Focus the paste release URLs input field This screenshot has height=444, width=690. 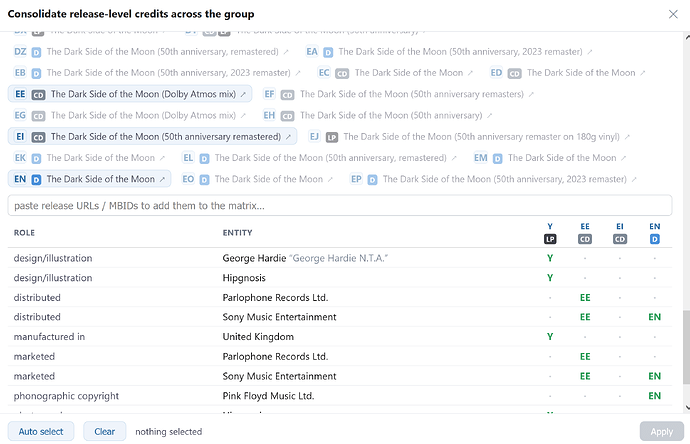pos(340,205)
